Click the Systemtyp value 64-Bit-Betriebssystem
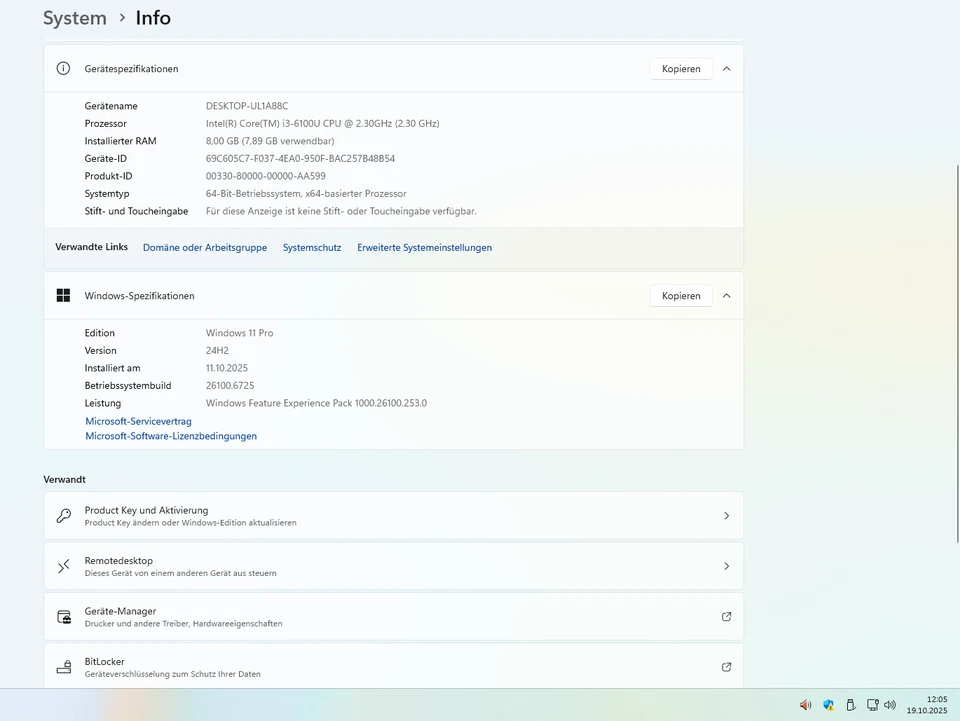 pos(306,193)
